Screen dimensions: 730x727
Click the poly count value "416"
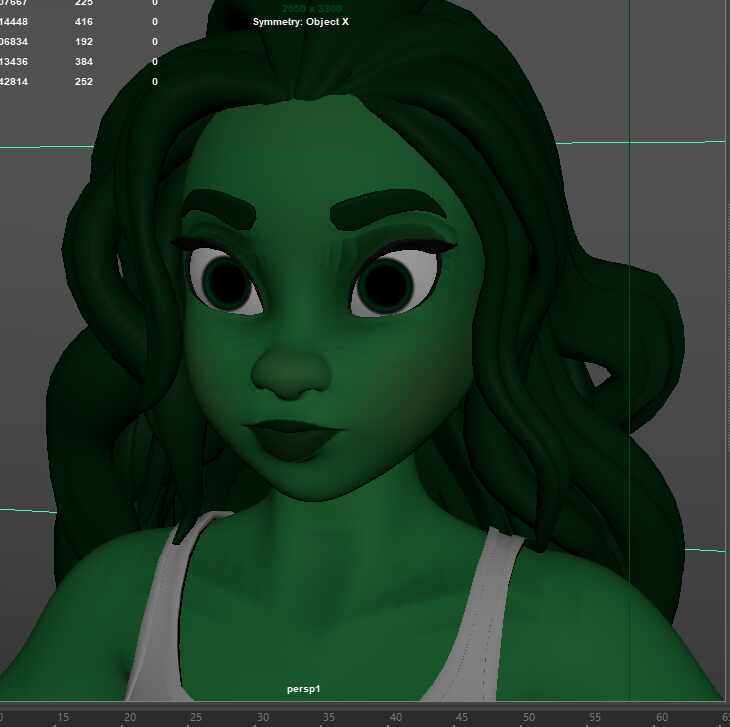point(83,21)
